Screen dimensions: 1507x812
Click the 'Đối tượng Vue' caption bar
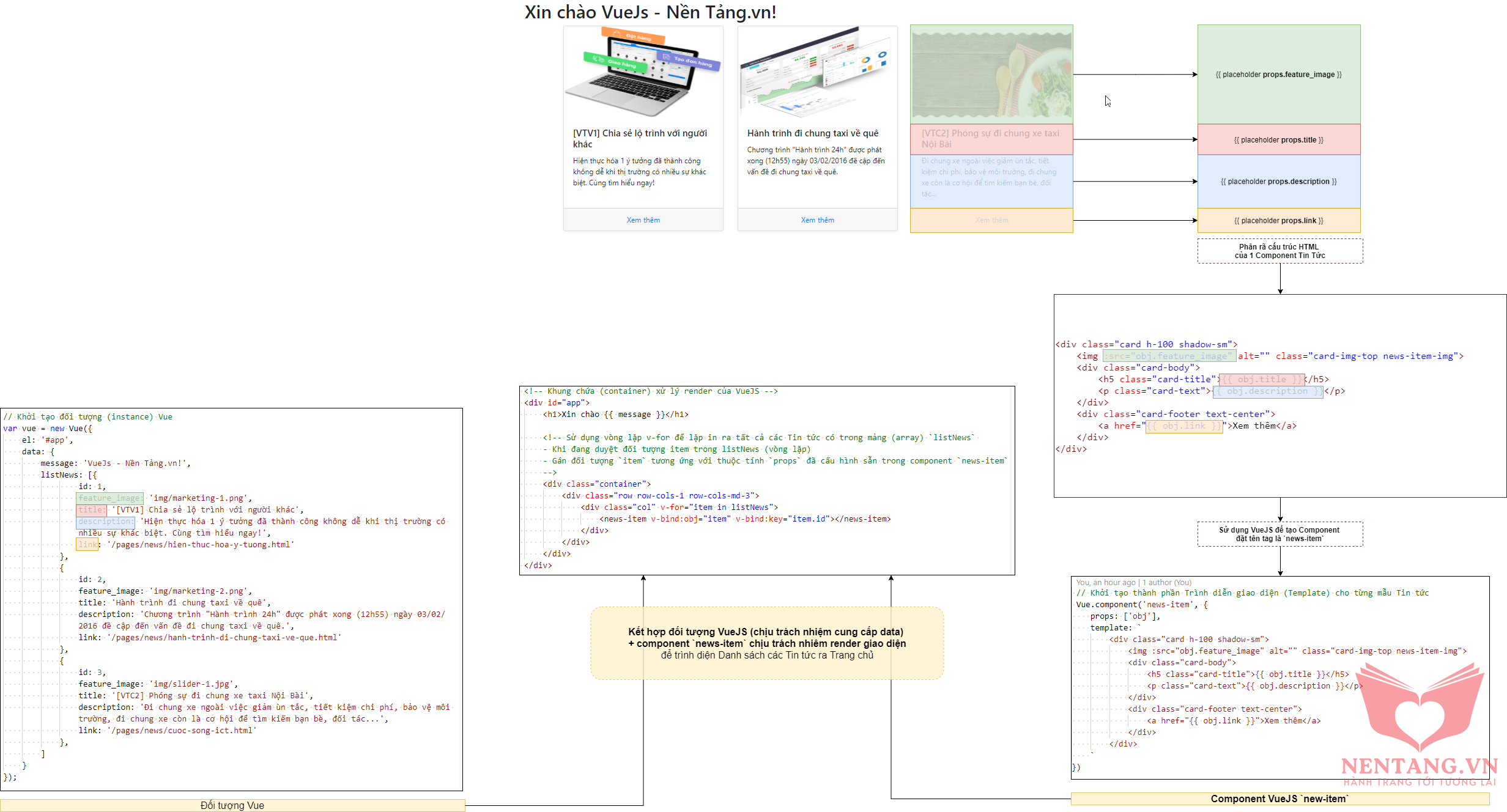232,805
